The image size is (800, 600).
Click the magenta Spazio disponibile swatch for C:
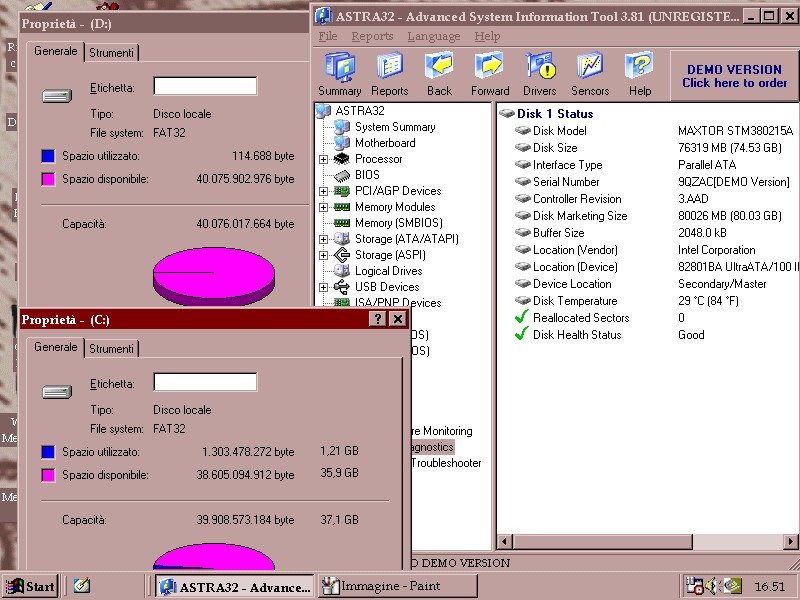[x=48, y=475]
